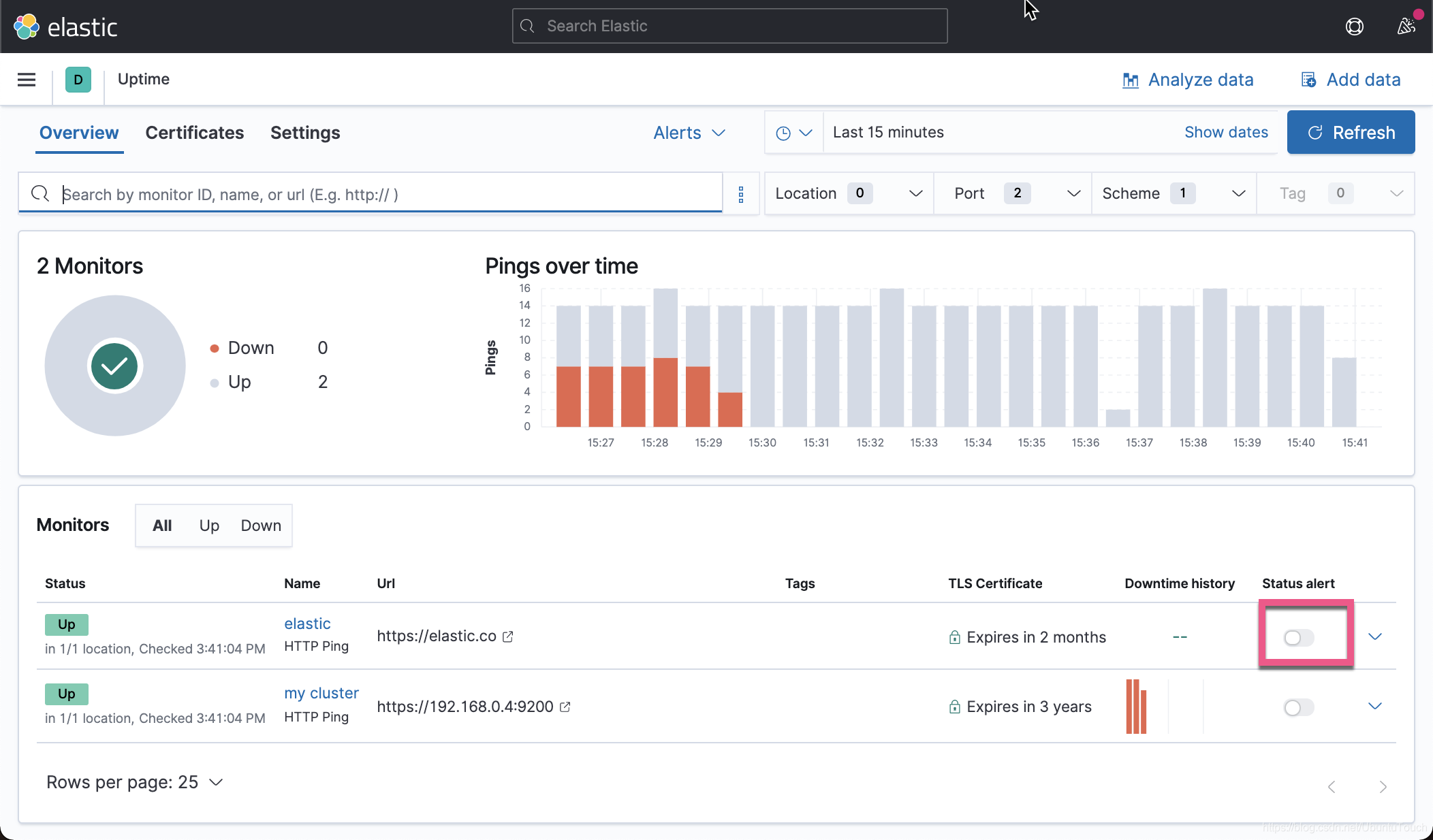
Task: Click the green D space avatar
Action: point(78,80)
